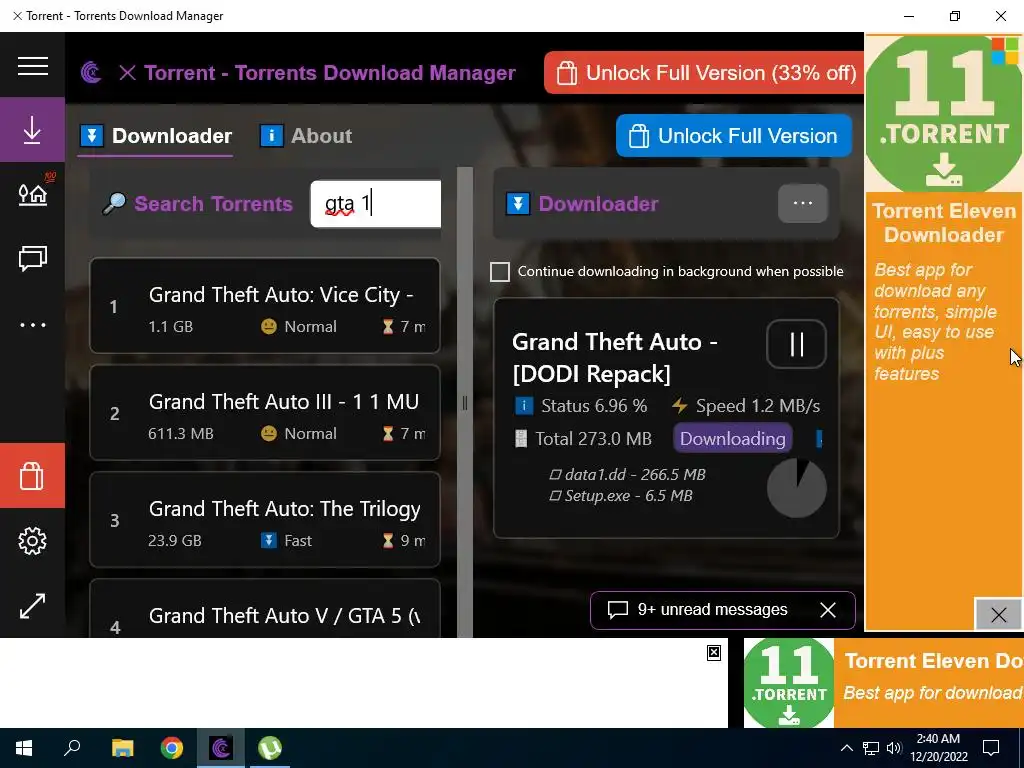The height and width of the screenshot is (768, 1024).
Task: Open the Downloader panel options (three dots)
Action: (803, 203)
